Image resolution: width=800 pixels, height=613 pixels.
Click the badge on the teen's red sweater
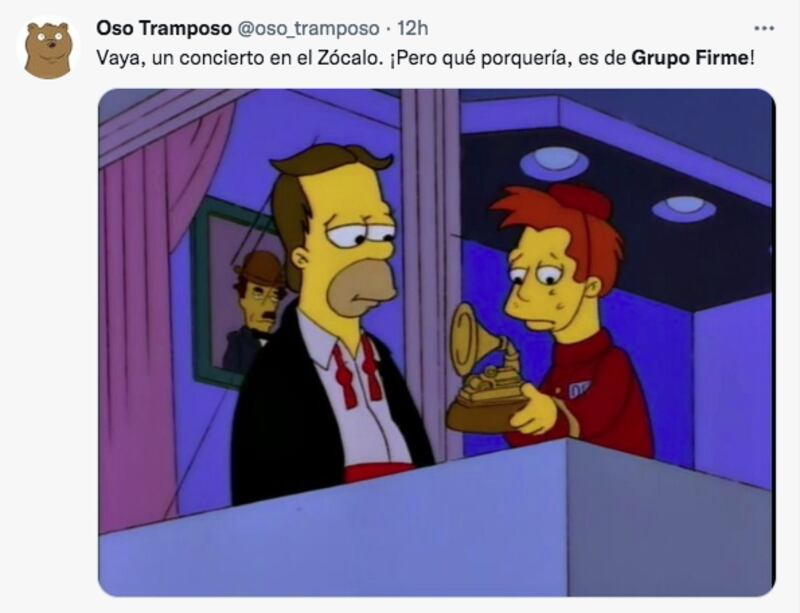tap(579, 389)
